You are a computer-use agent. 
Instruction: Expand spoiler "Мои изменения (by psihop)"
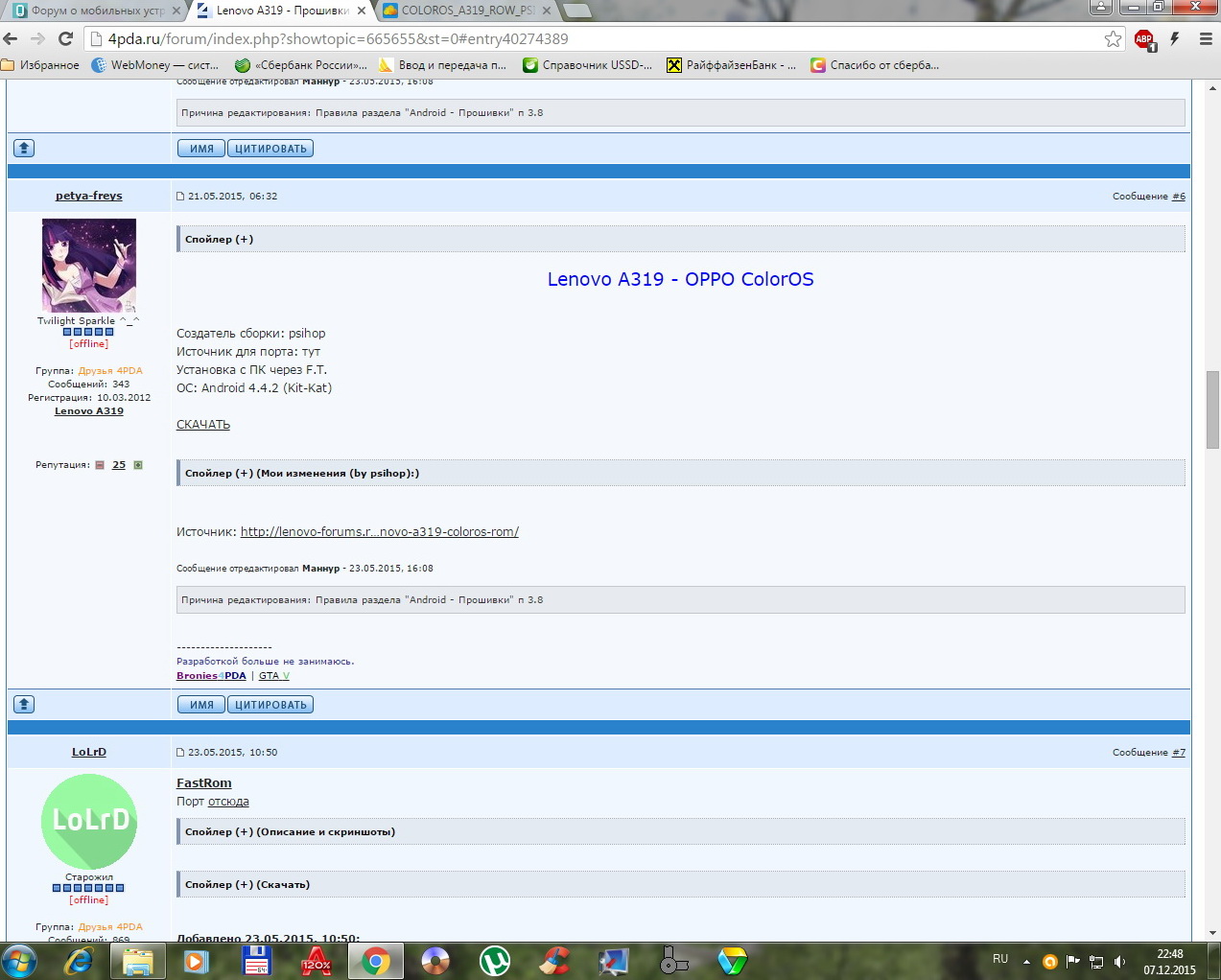[301, 474]
